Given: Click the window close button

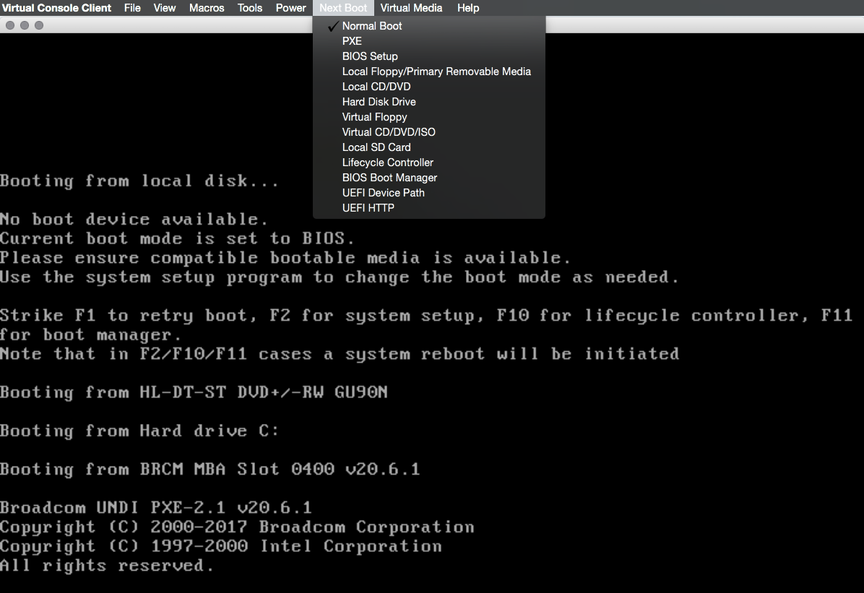Looking at the screenshot, I should click(10, 25).
